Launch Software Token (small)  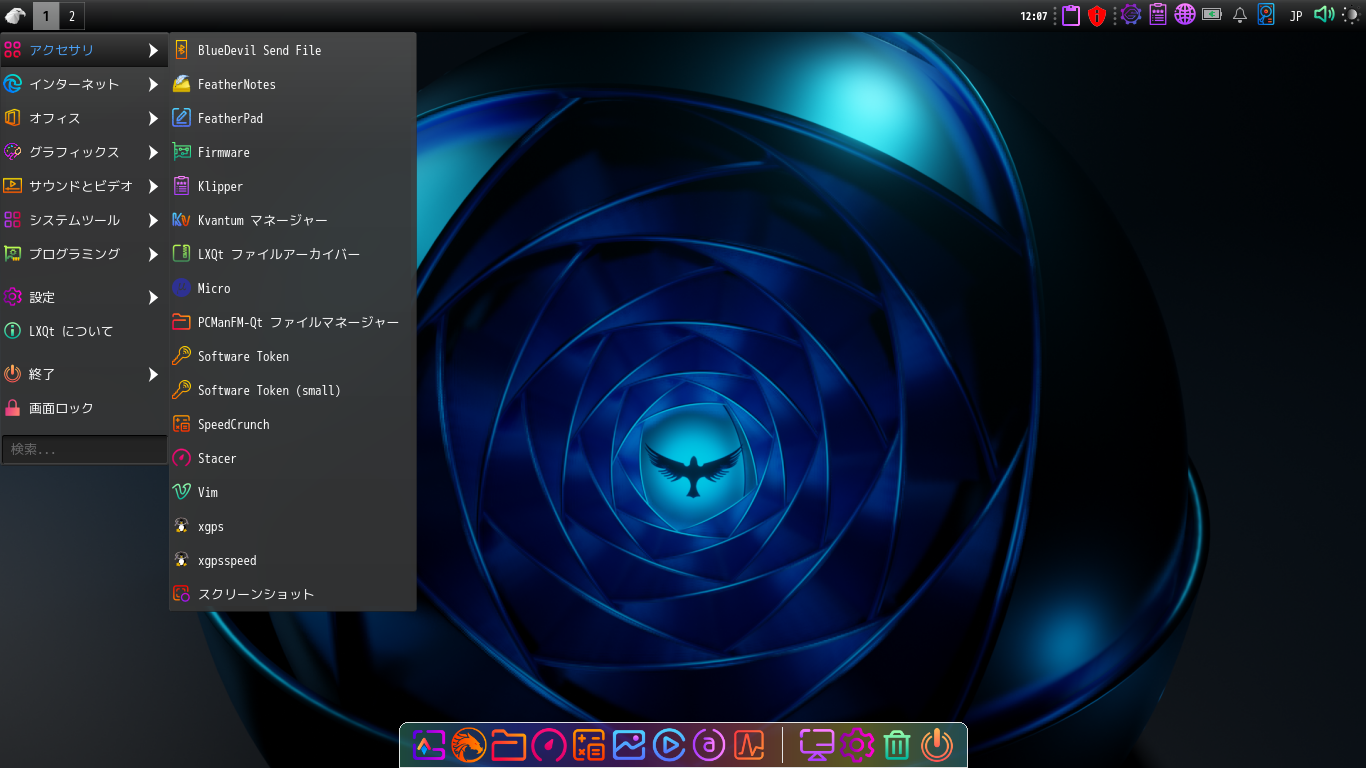point(292,390)
